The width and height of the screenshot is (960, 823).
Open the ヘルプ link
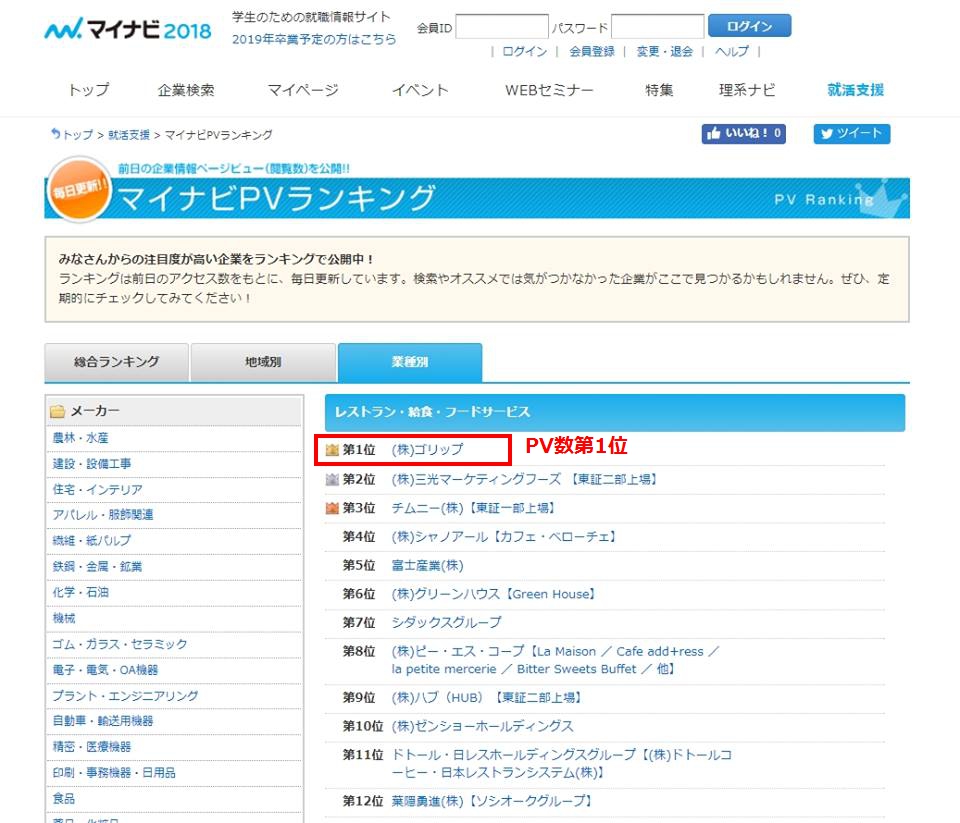(732, 51)
